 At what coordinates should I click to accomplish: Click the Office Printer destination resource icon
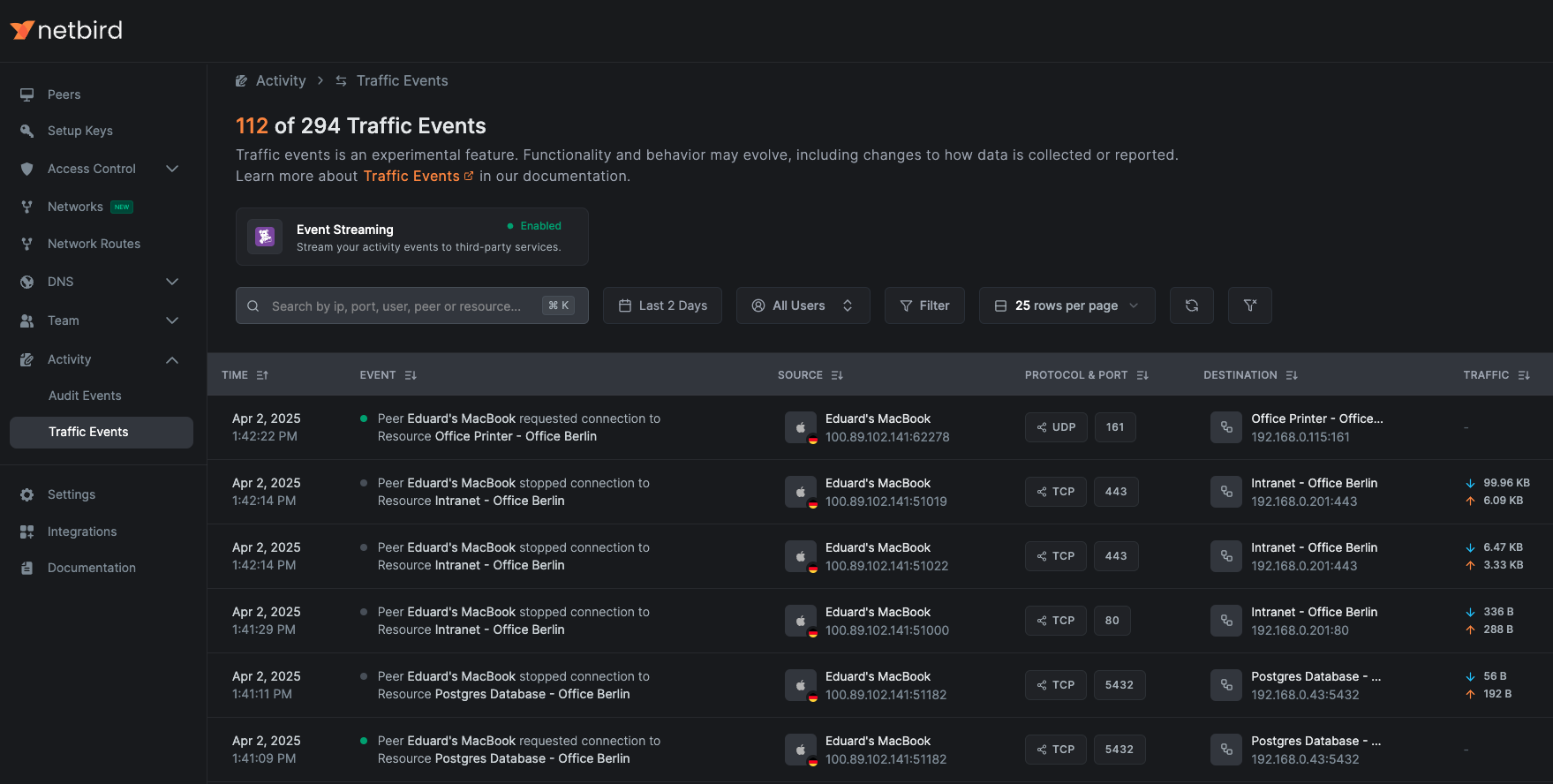pos(1225,427)
